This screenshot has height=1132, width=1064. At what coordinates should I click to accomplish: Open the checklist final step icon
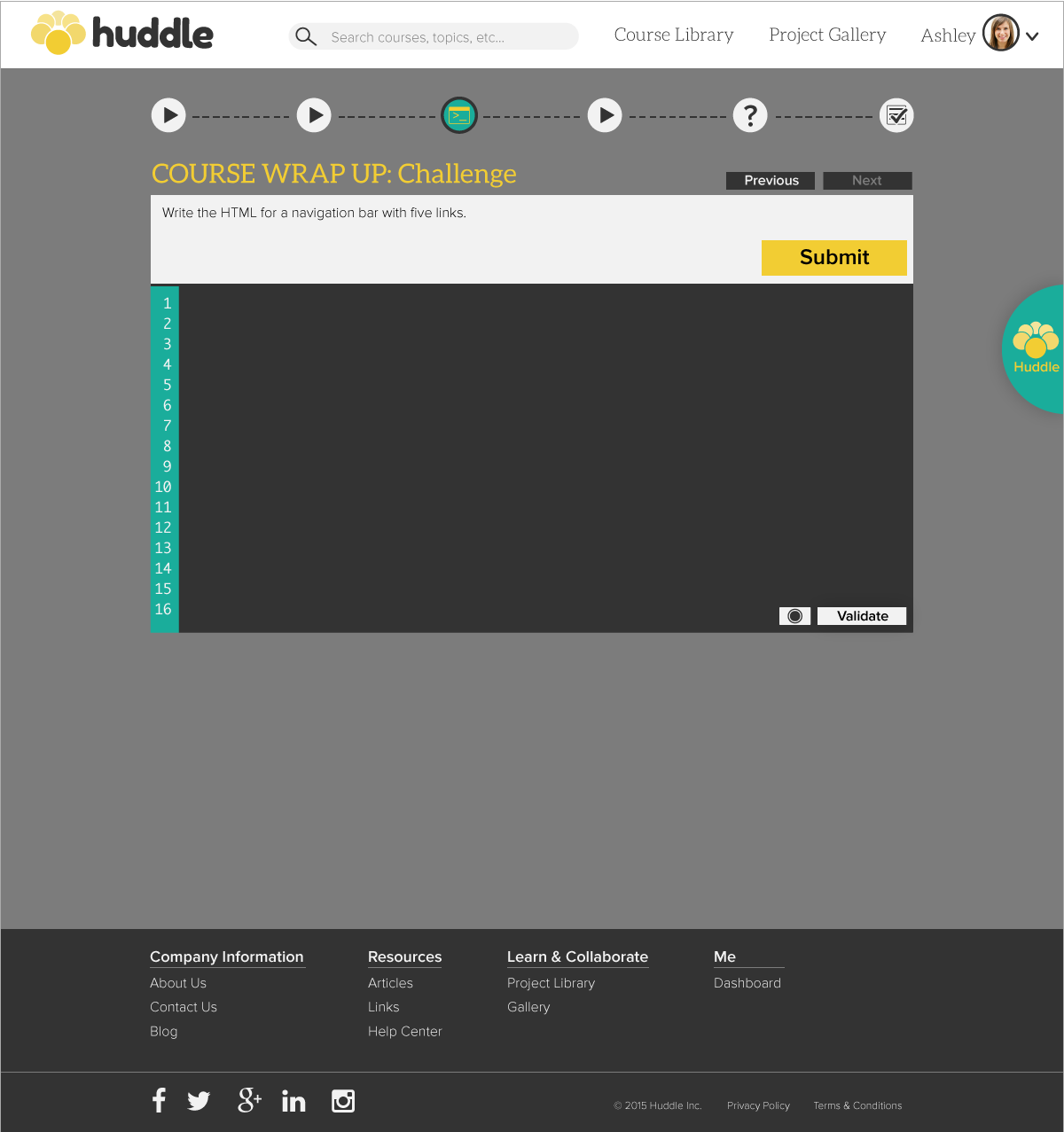(x=896, y=115)
